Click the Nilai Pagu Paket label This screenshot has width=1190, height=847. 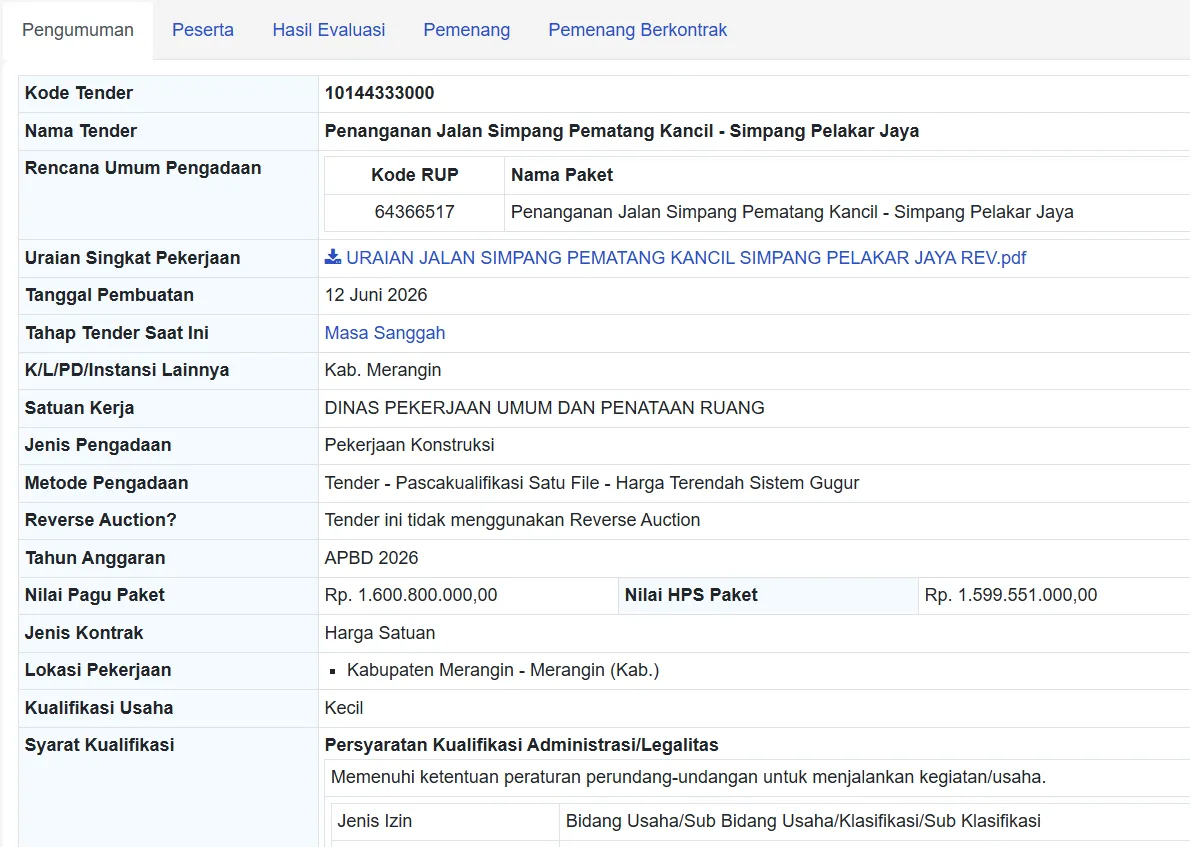(x=94, y=596)
